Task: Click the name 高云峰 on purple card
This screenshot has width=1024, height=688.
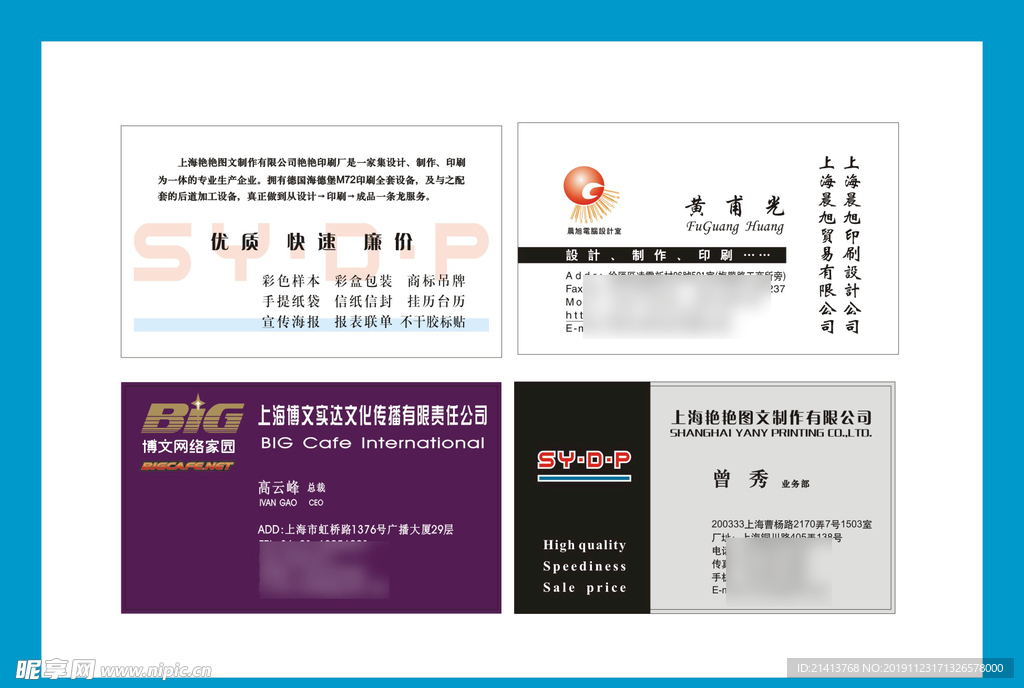Action: (x=277, y=487)
